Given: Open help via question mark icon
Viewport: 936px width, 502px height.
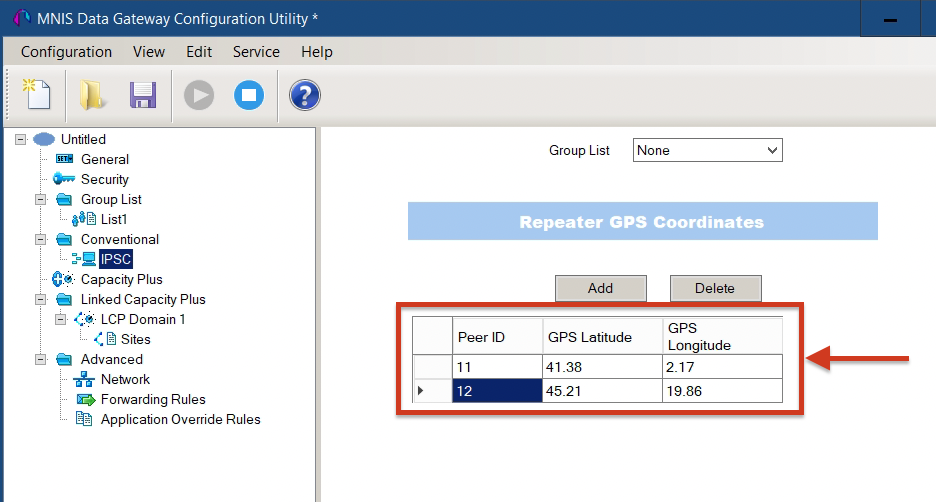Looking at the screenshot, I should 305,95.
